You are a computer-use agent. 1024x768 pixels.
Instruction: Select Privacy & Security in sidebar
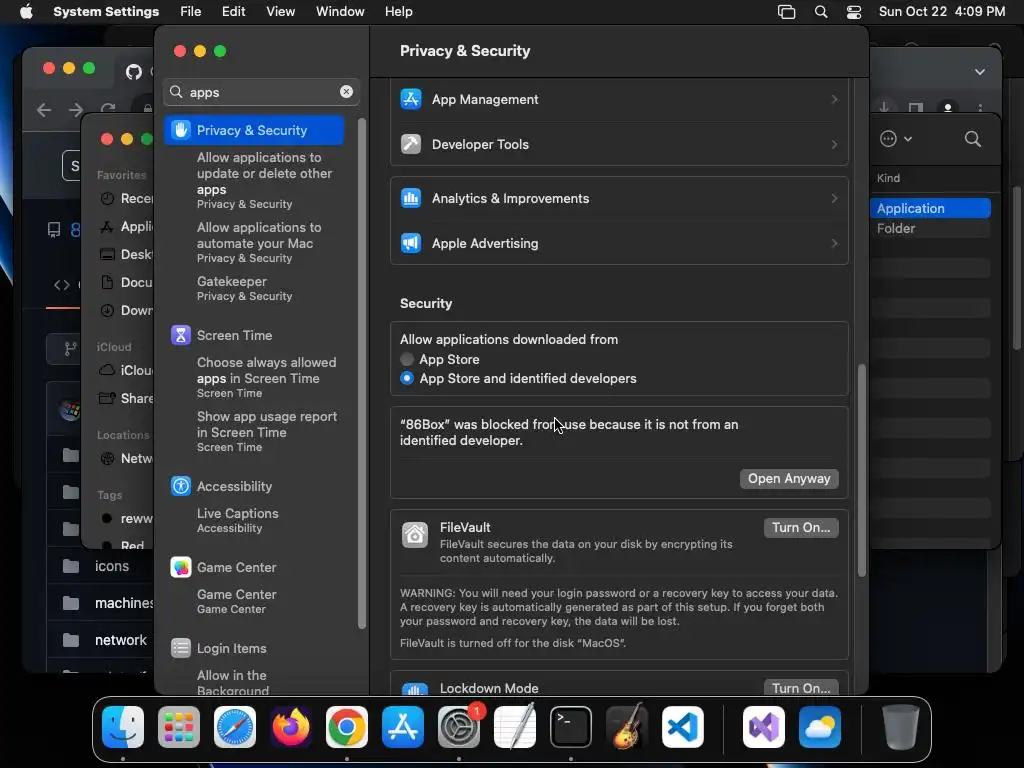tap(255, 130)
